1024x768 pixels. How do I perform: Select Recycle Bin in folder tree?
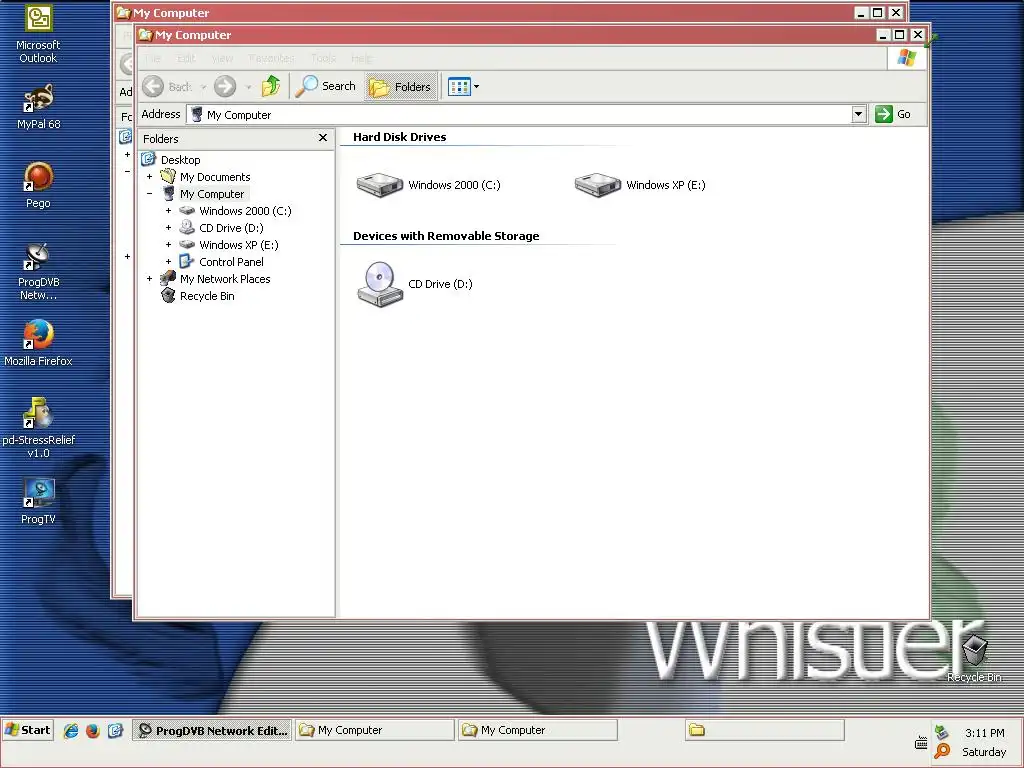[x=207, y=296]
